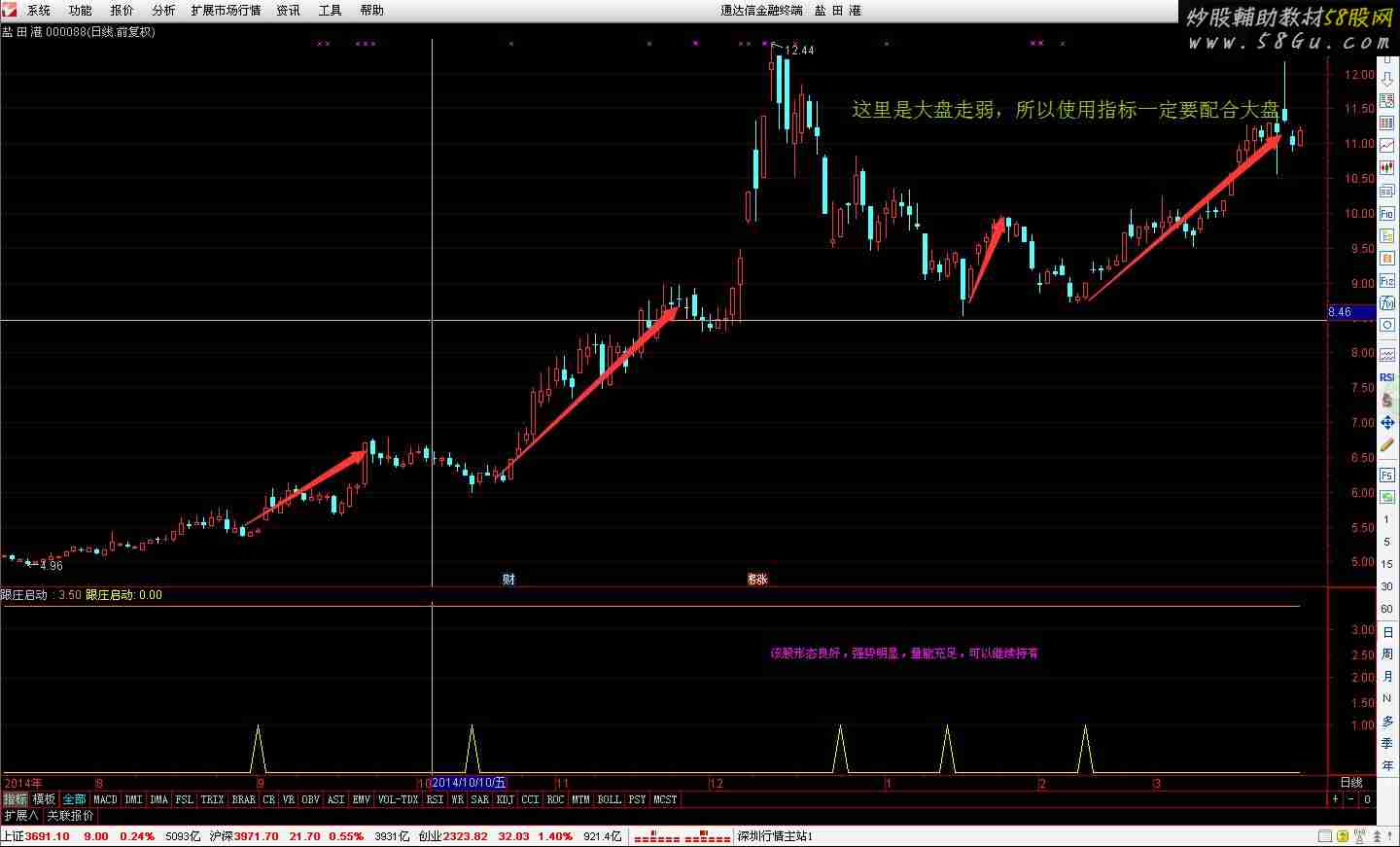Switch to weekly 周 period
The height and width of the screenshot is (847, 1400).
[x=1387, y=654]
